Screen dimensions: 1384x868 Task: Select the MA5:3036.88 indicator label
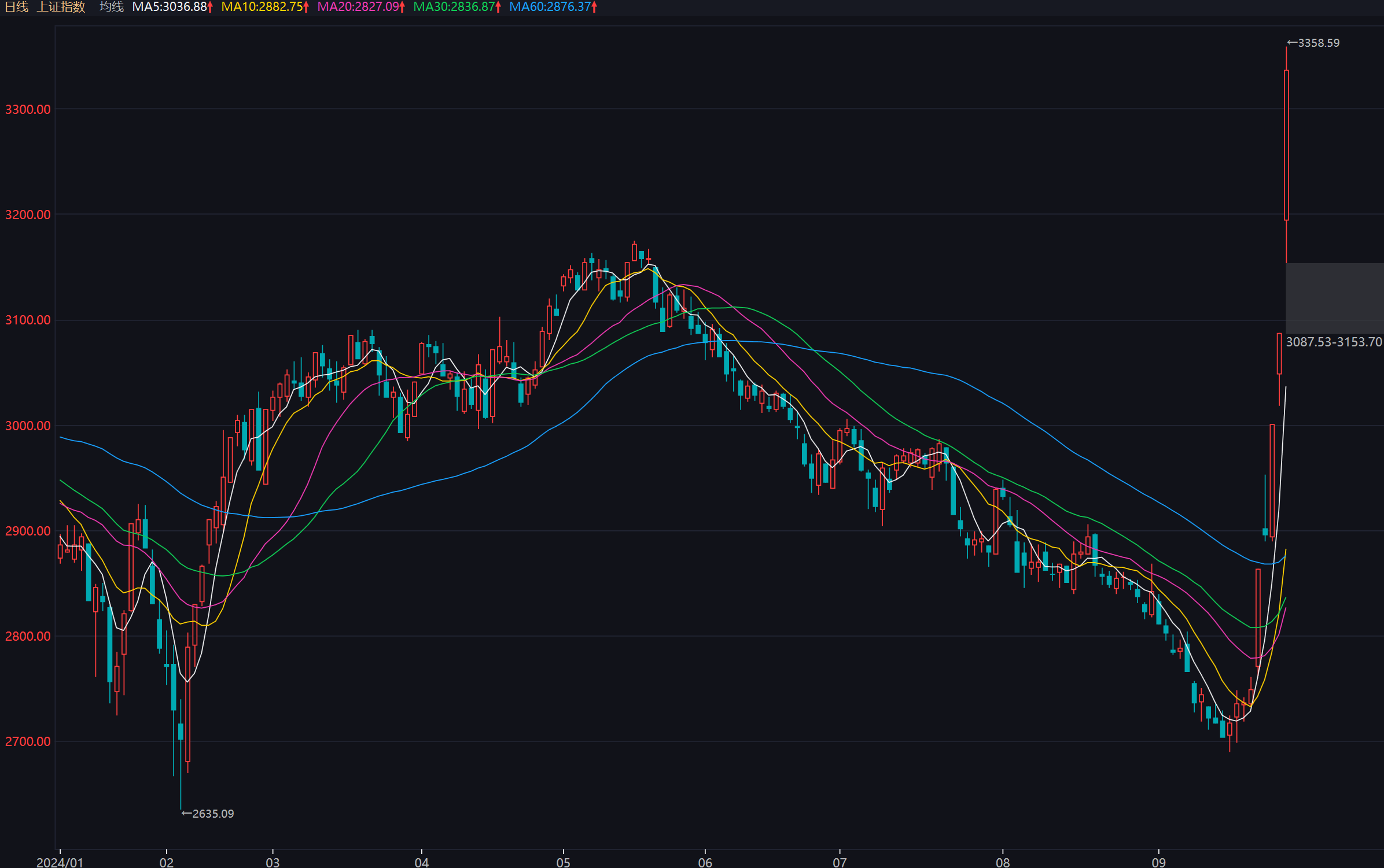point(170,7)
